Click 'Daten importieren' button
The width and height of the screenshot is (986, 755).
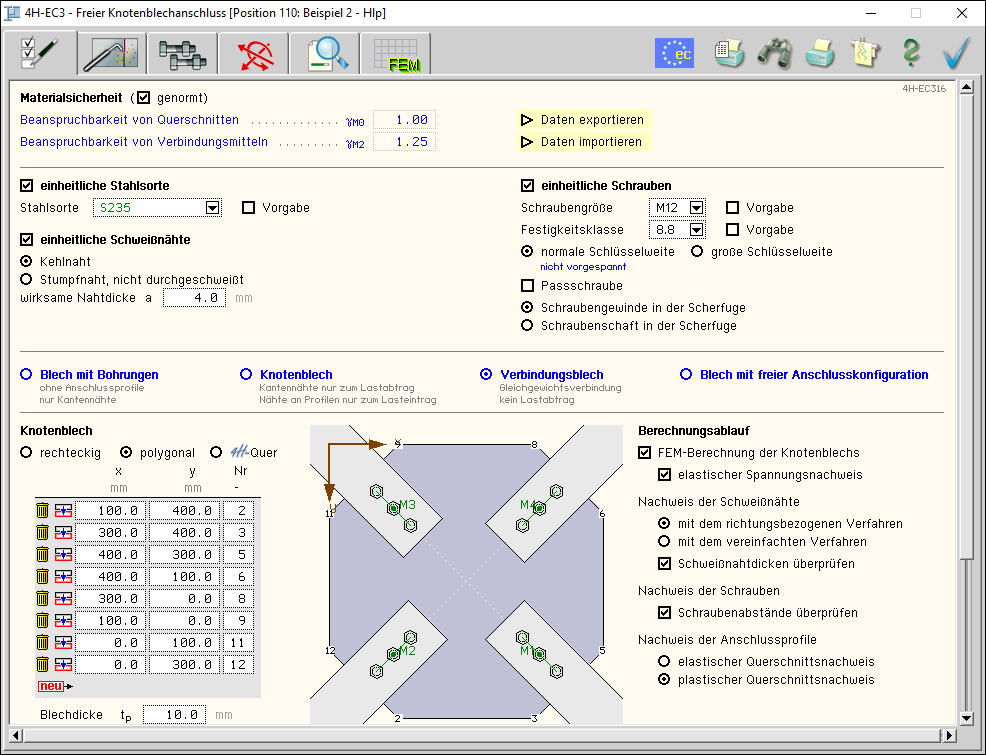(582, 142)
